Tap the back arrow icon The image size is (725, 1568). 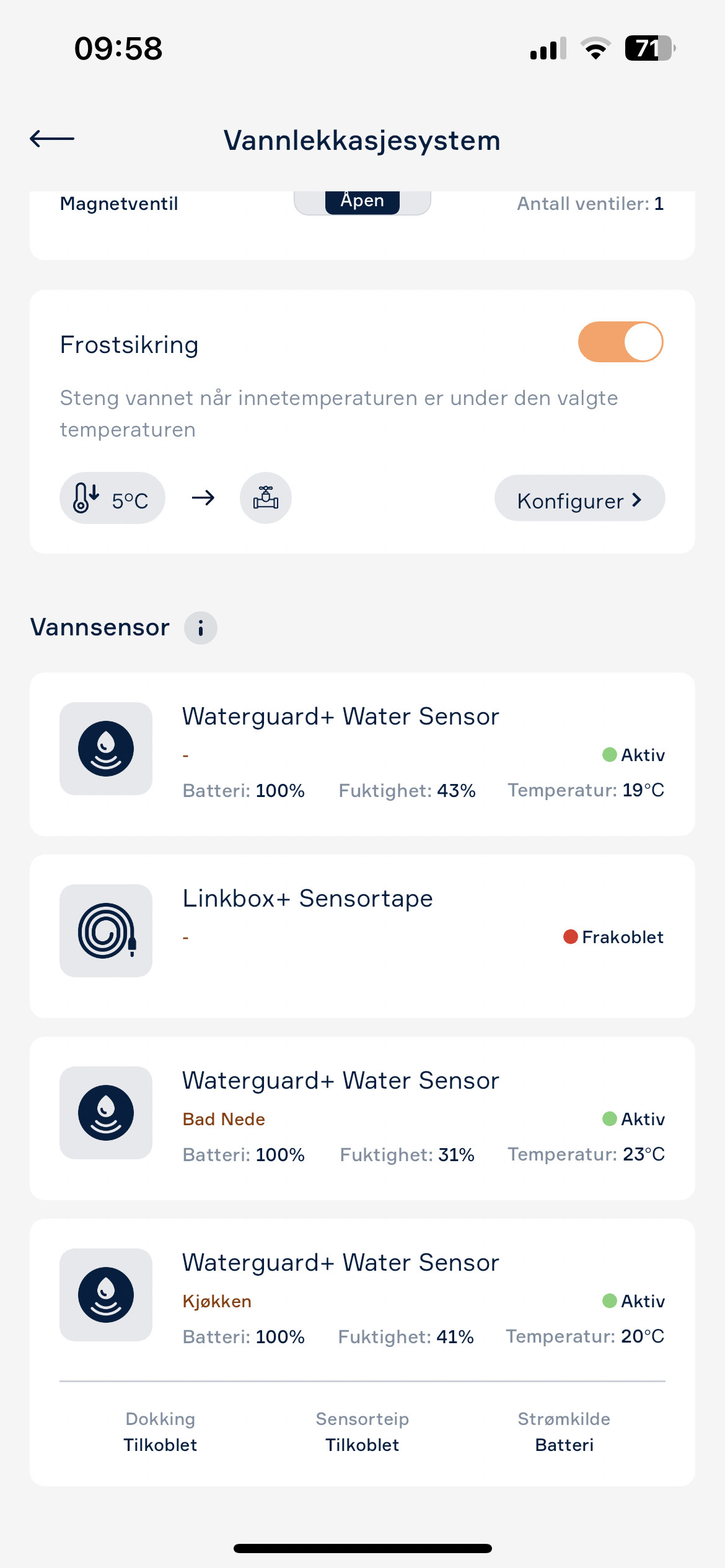click(52, 139)
